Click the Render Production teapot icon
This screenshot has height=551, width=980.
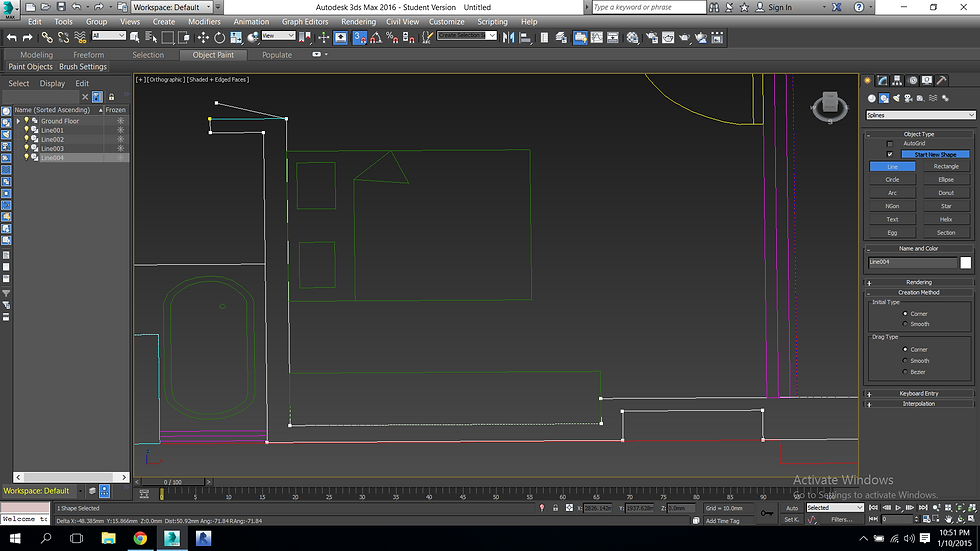pyautogui.click(x=685, y=38)
